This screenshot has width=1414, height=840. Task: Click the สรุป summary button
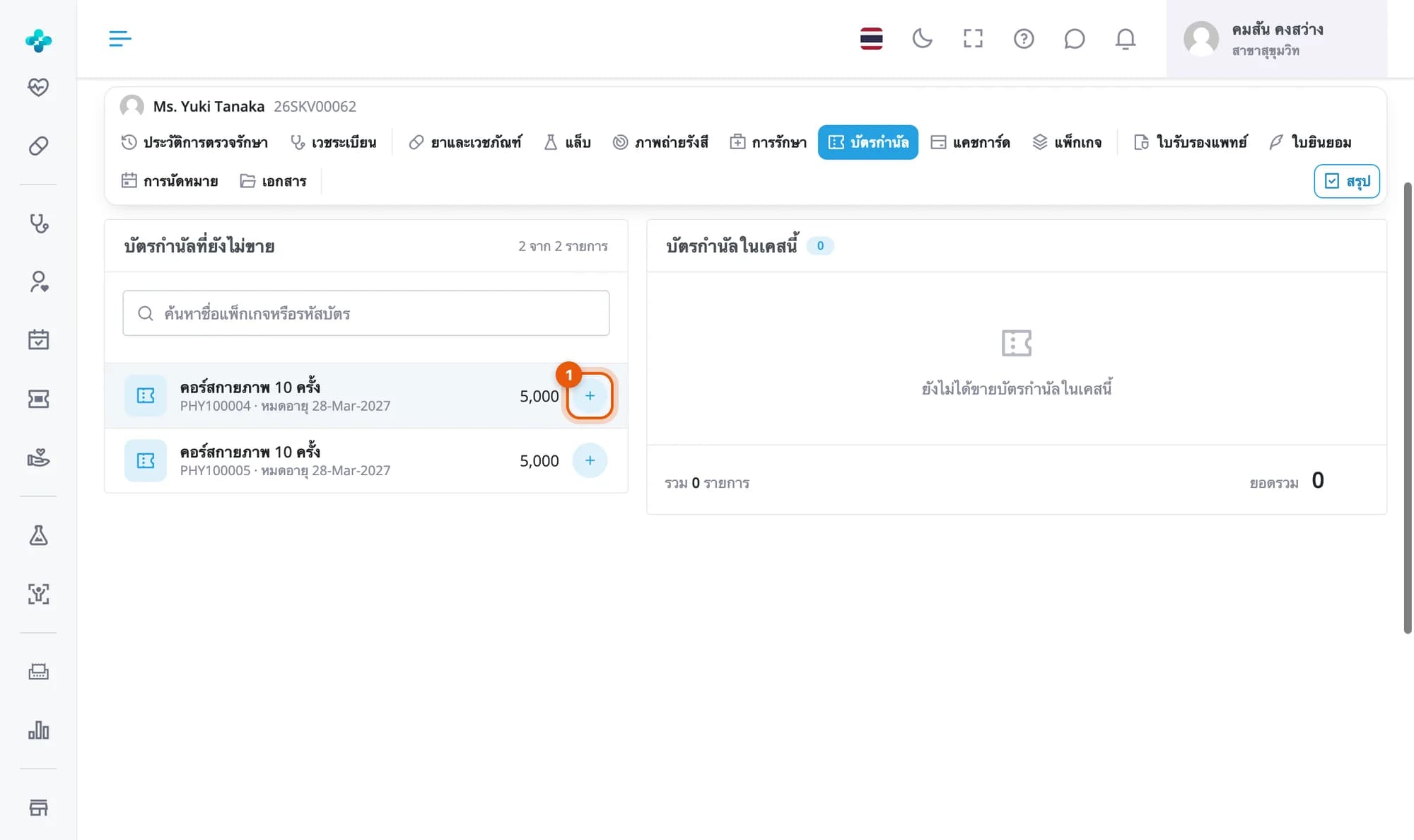click(1347, 181)
